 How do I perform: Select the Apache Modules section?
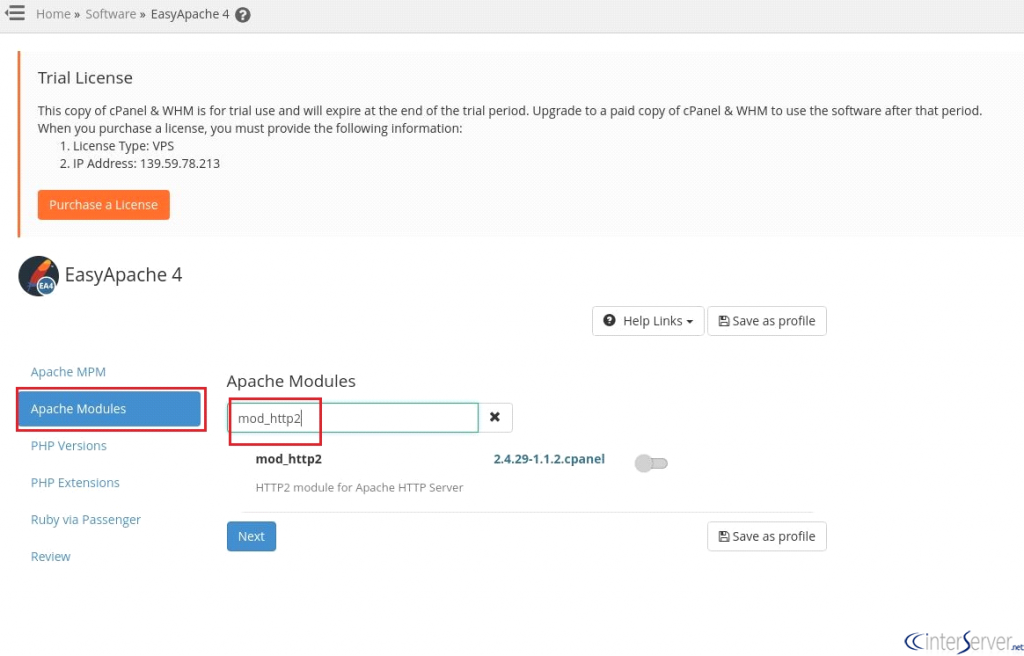[109, 409]
